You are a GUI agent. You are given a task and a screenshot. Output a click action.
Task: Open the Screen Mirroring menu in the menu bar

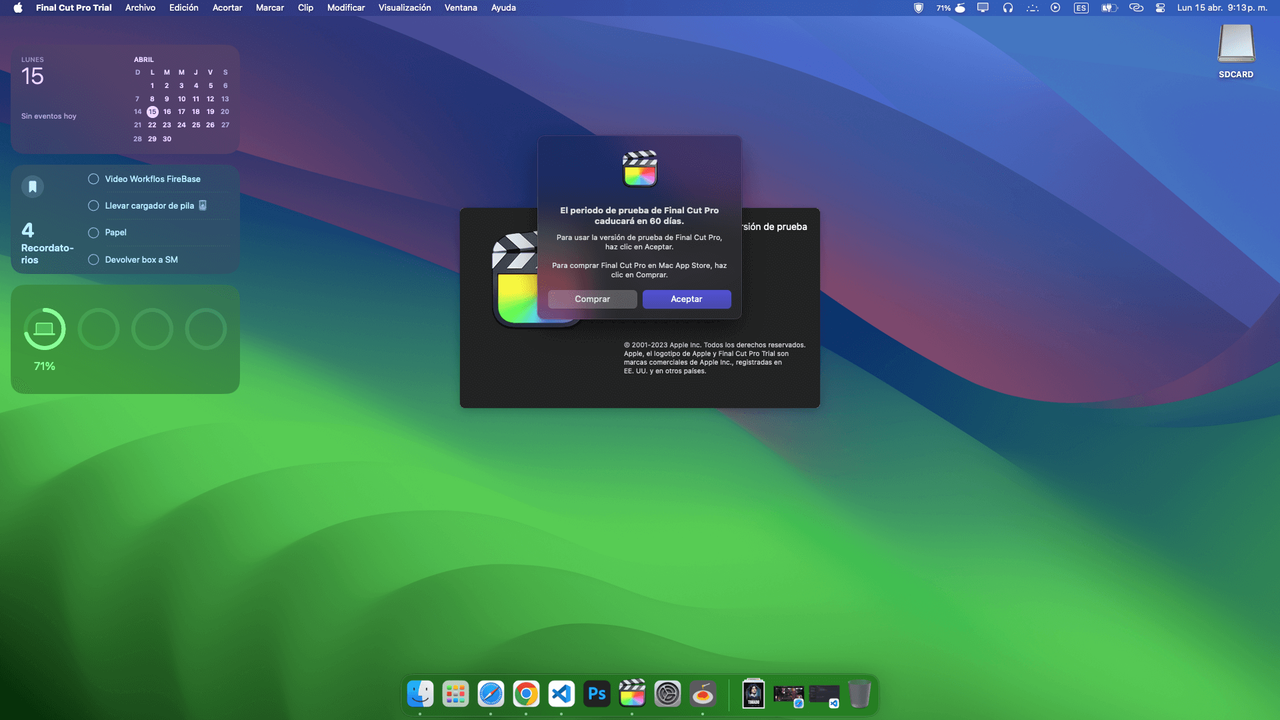(982, 8)
